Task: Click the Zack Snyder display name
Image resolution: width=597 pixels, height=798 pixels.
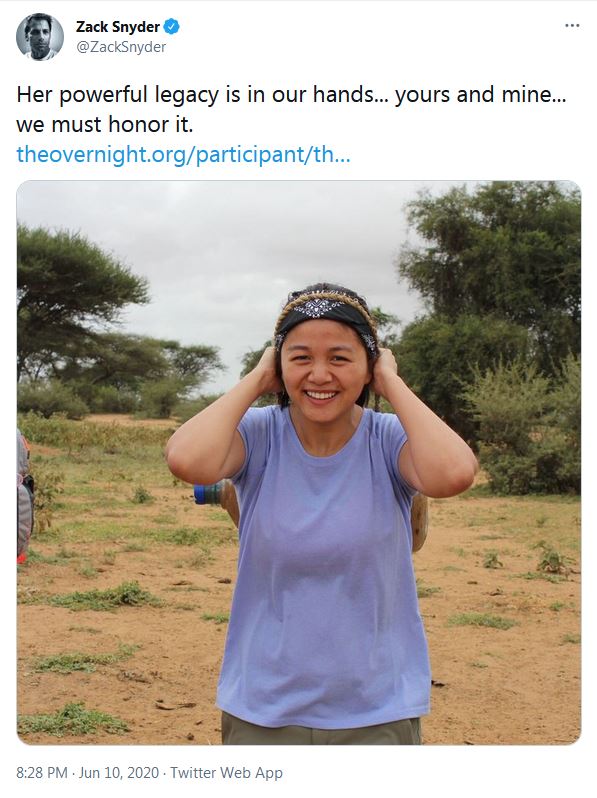Action: coord(118,26)
